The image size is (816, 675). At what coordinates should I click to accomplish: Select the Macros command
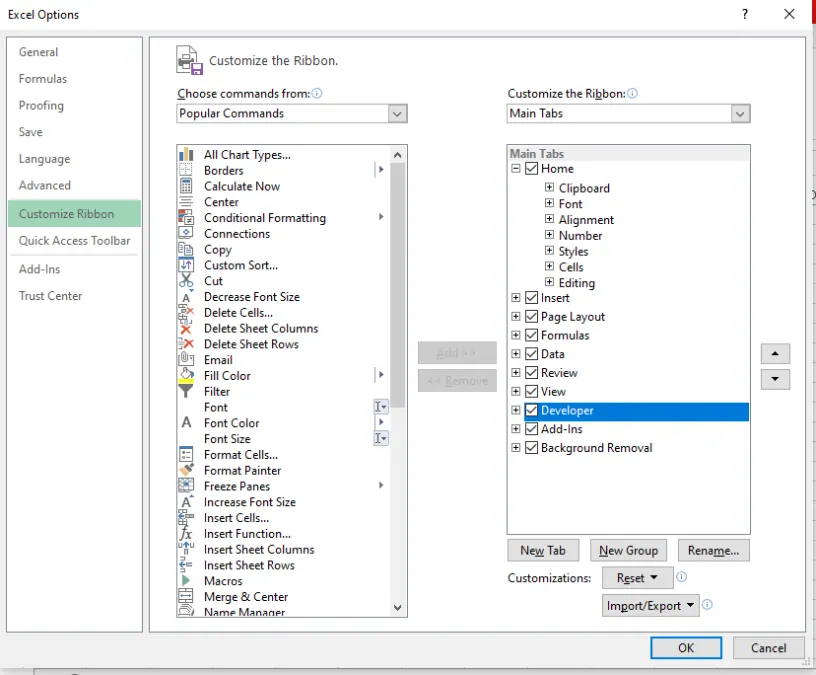click(216, 581)
